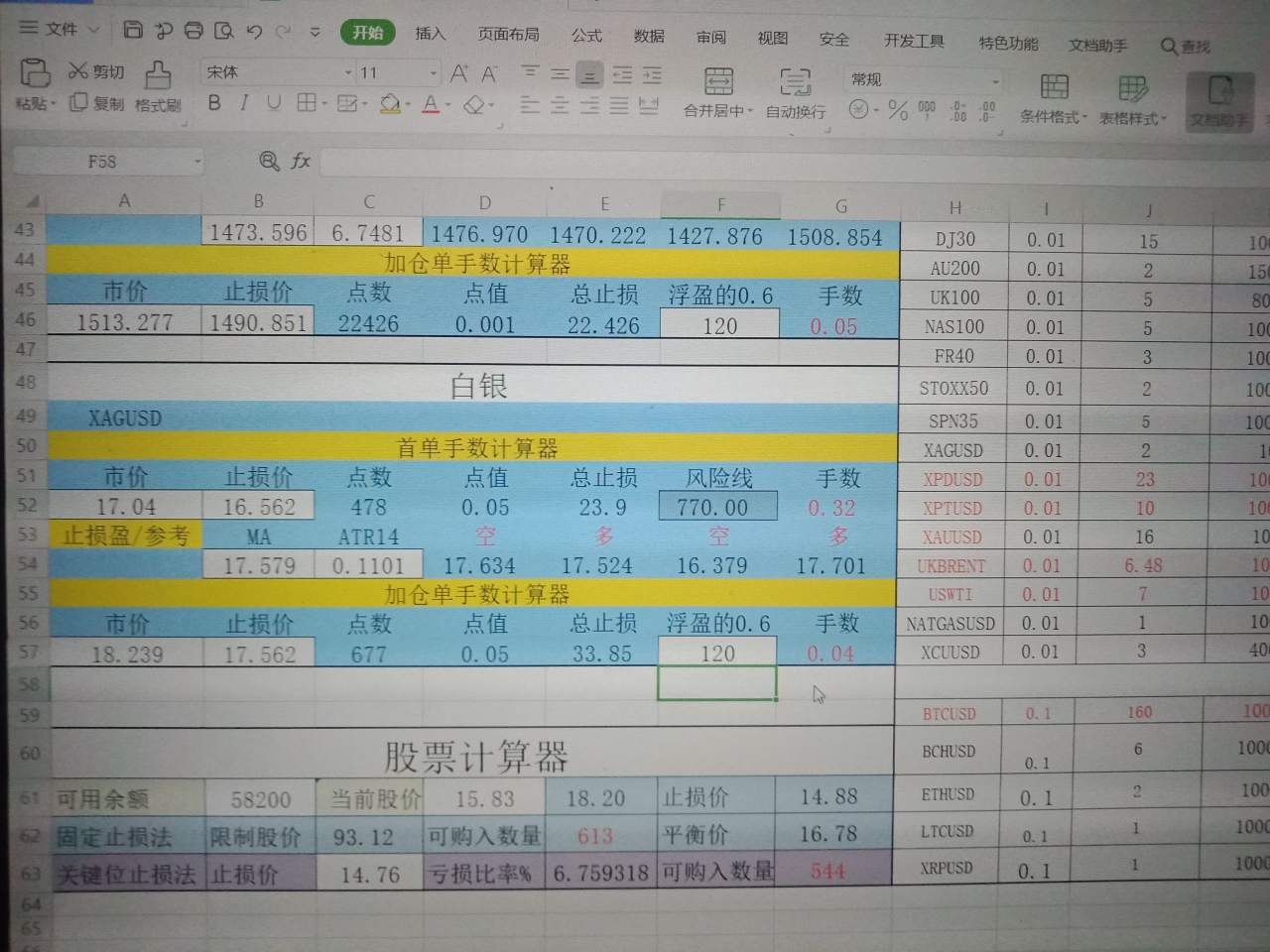Toggle Italic formatting
Viewport: 1270px width, 952px height.
tap(244, 102)
